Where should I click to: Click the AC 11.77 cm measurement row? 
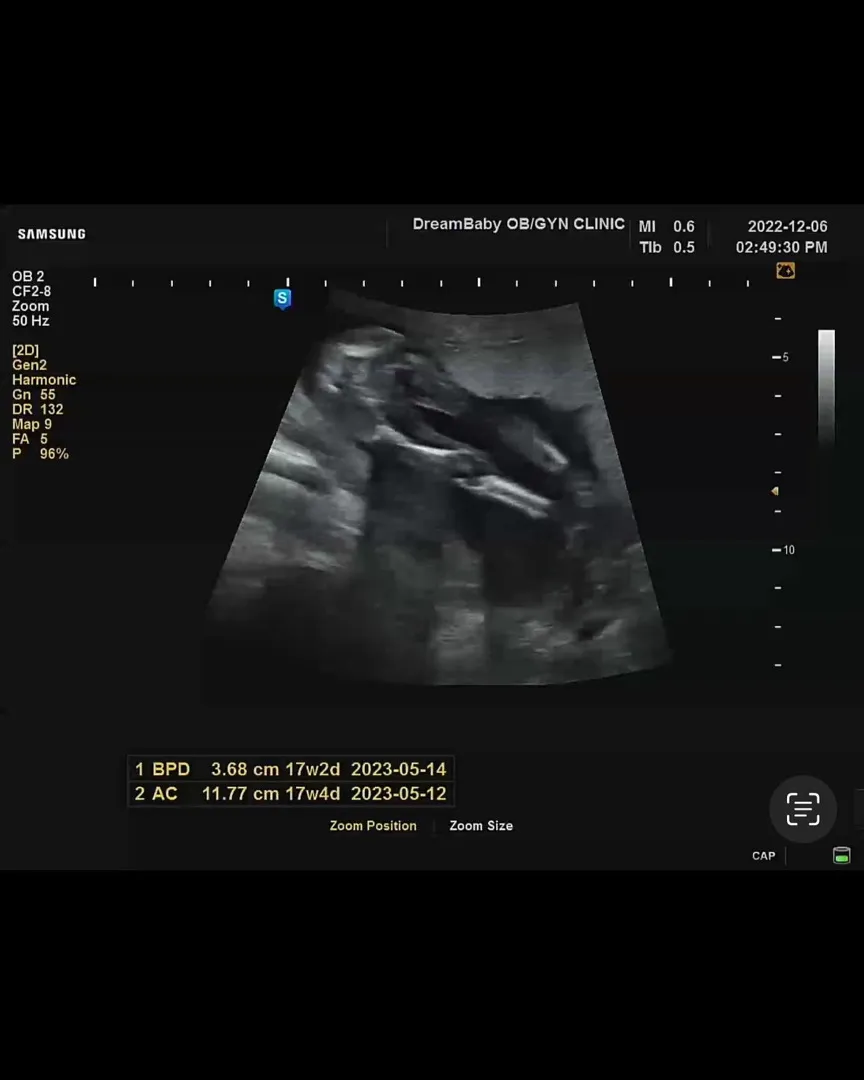click(291, 793)
